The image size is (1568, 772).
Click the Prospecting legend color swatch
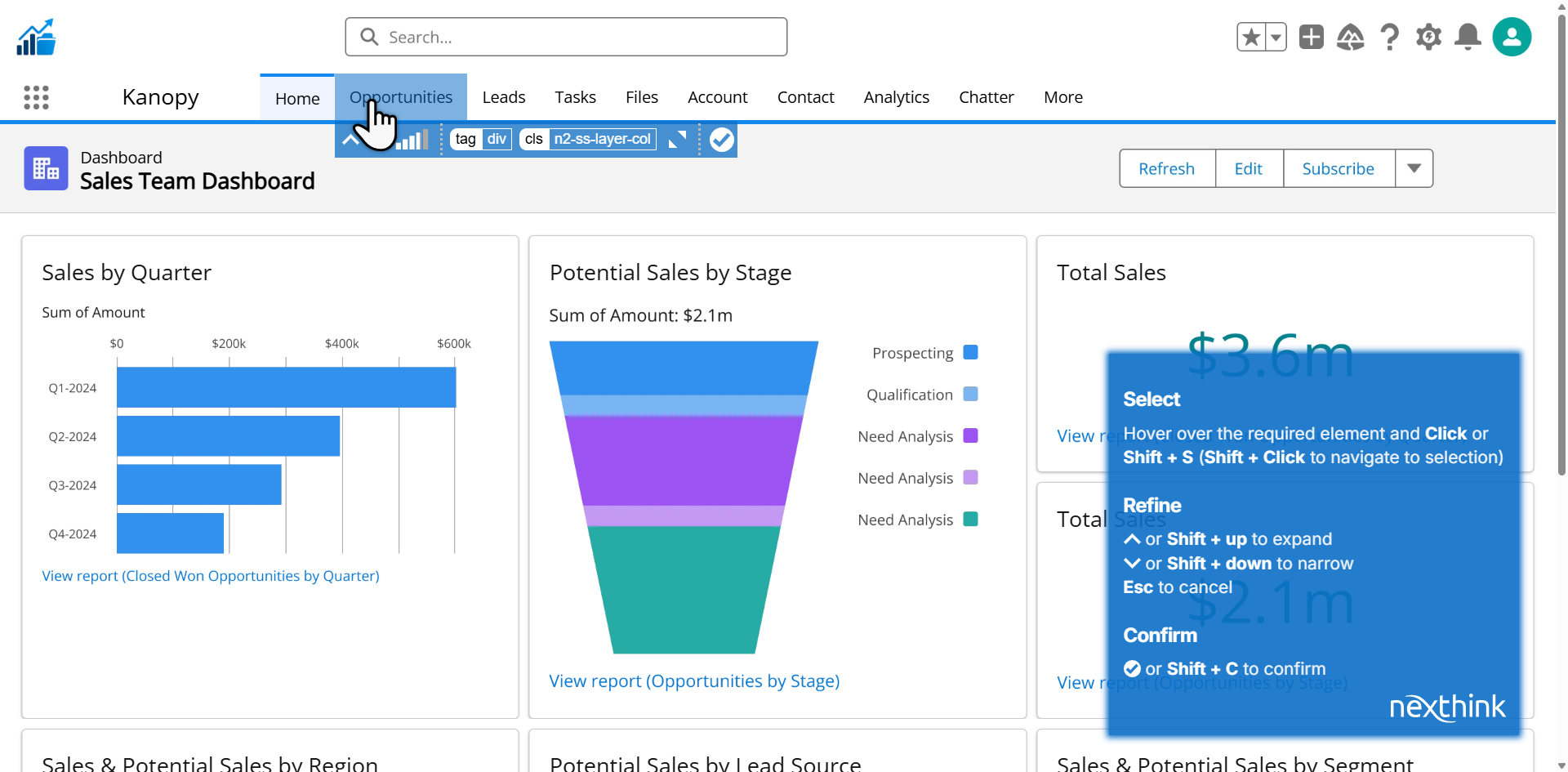[x=970, y=352]
